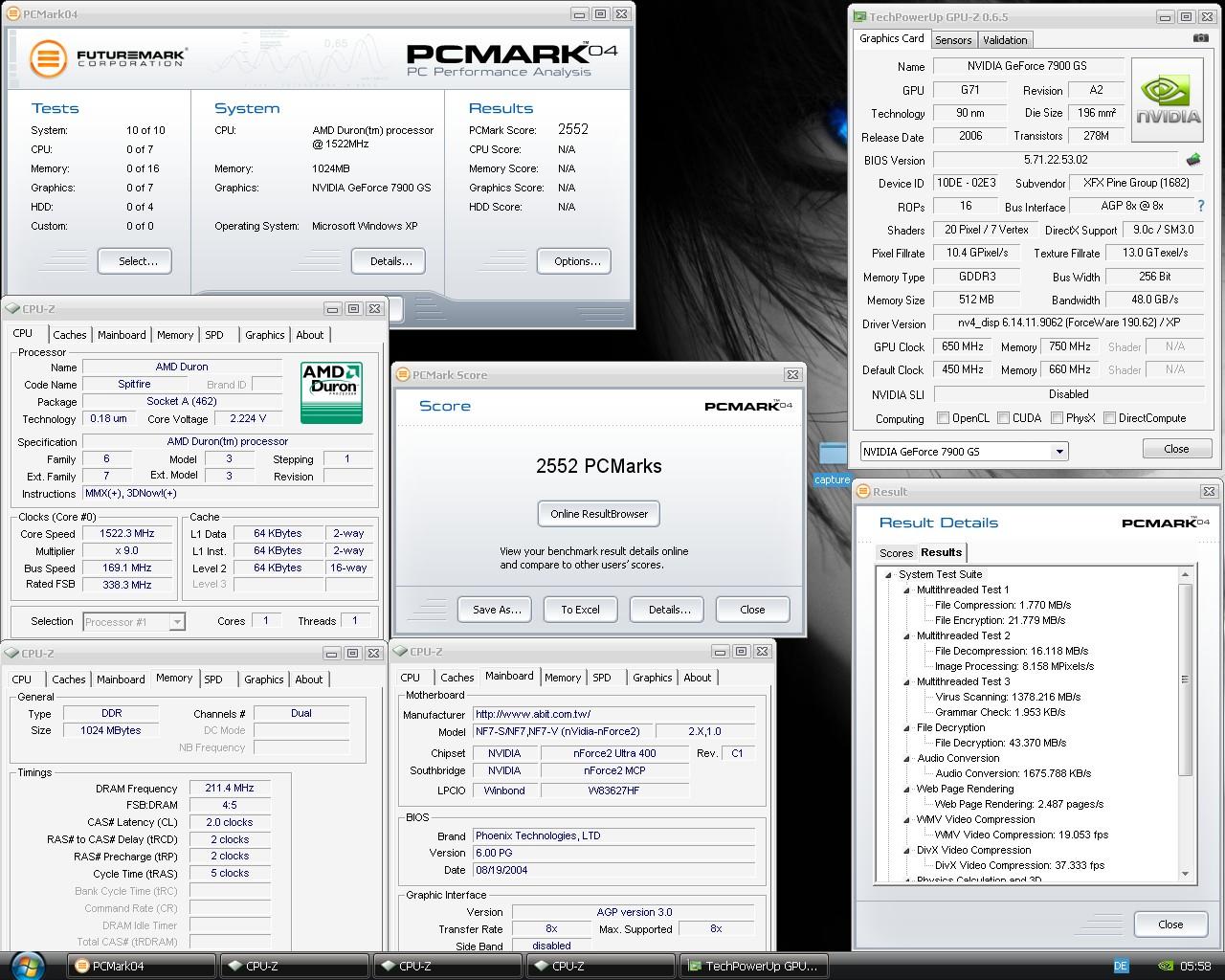The image size is (1225, 980).
Task: Collapse the WMV Video Compression node
Action: (907, 819)
